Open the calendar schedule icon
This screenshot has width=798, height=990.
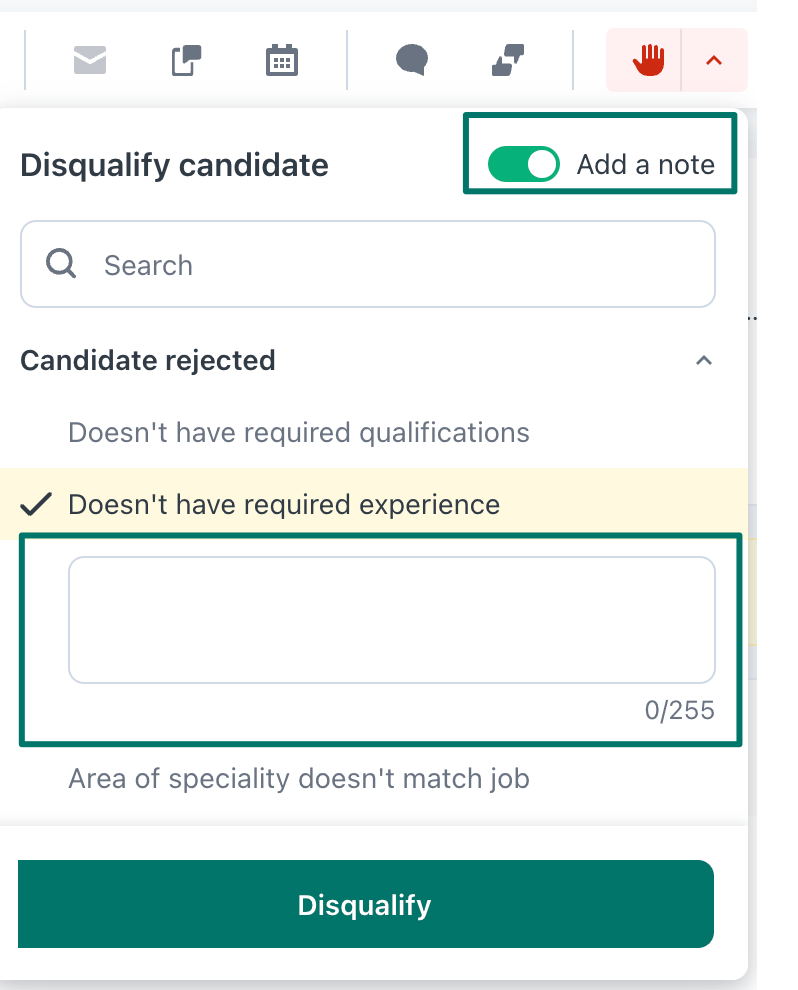coord(282,61)
